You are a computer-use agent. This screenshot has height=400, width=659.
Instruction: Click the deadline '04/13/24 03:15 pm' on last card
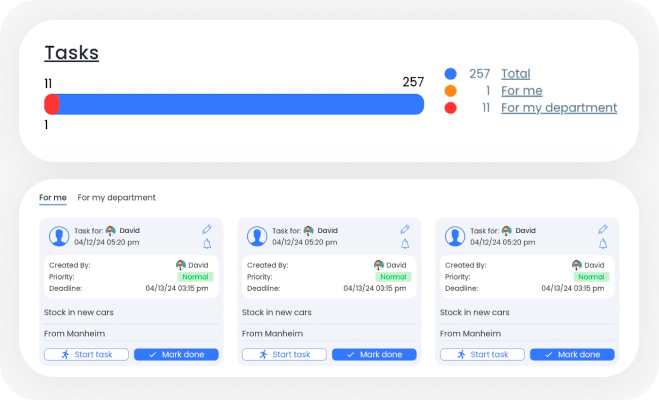pos(573,288)
